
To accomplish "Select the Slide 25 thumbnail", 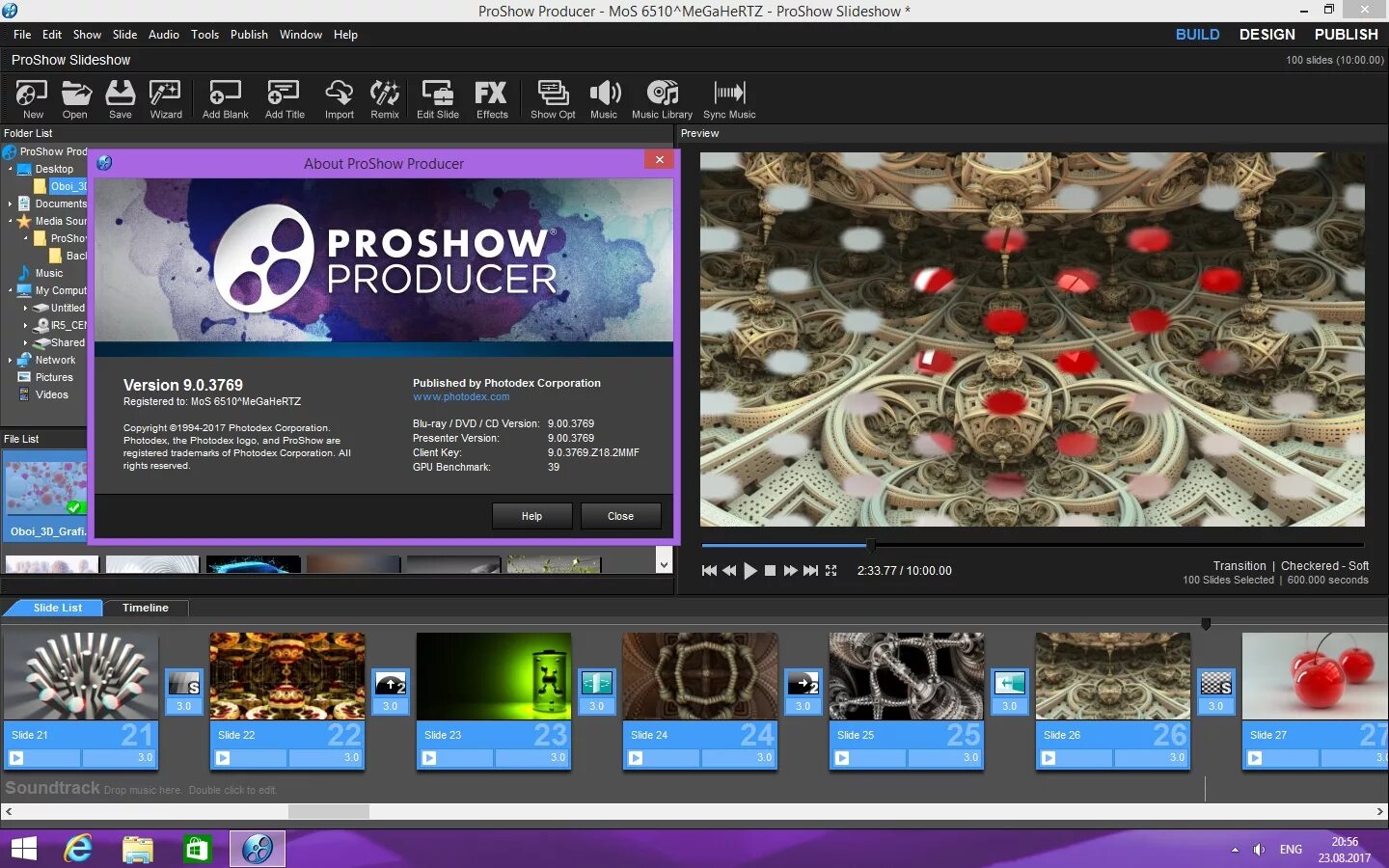I will tap(907, 676).
